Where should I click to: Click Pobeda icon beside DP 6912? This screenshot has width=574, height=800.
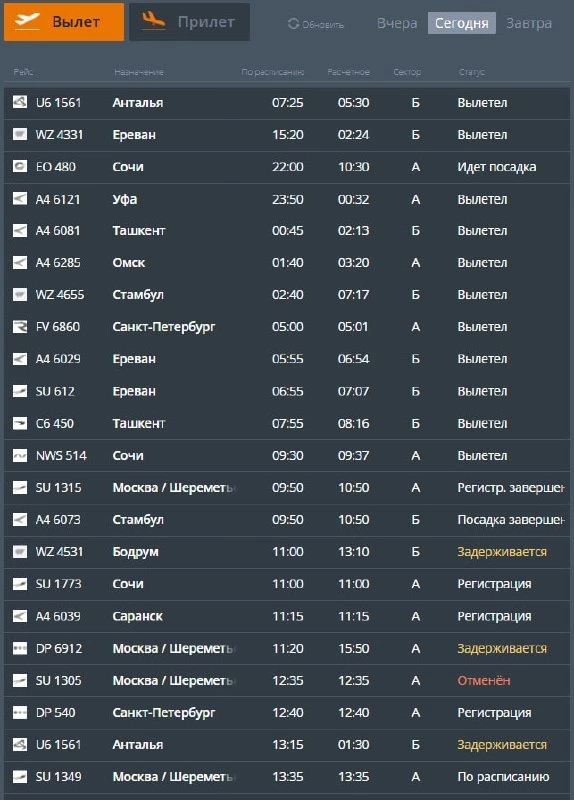[x=20, y=648]
